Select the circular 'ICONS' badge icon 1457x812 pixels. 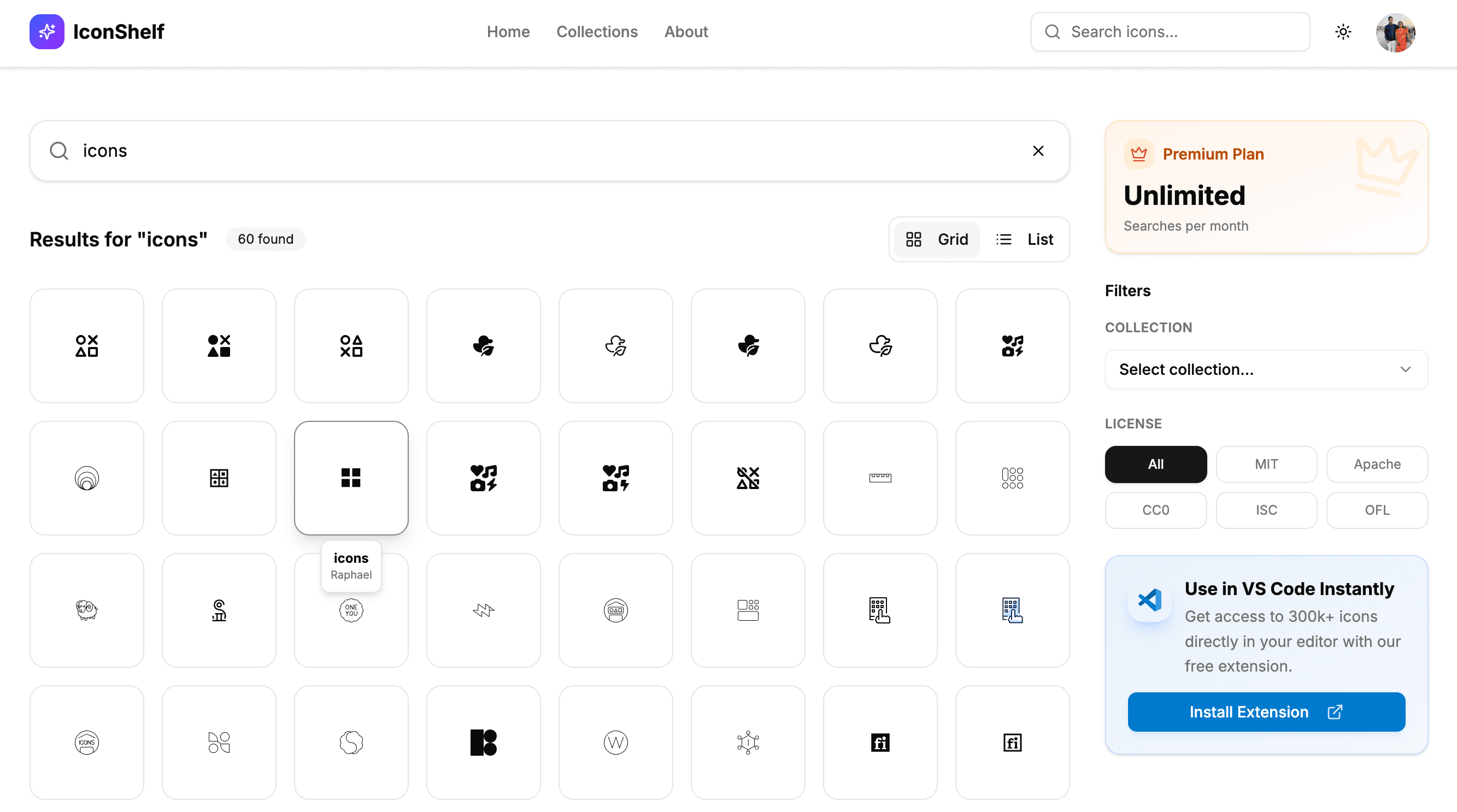point(86,743)
